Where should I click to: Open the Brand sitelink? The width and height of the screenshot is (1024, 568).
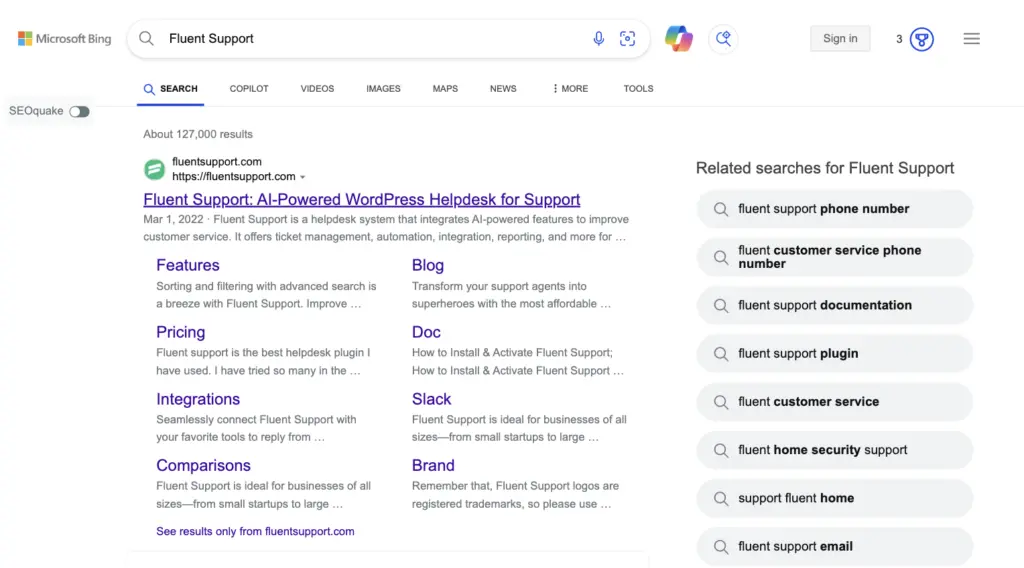tap(433, 465)
